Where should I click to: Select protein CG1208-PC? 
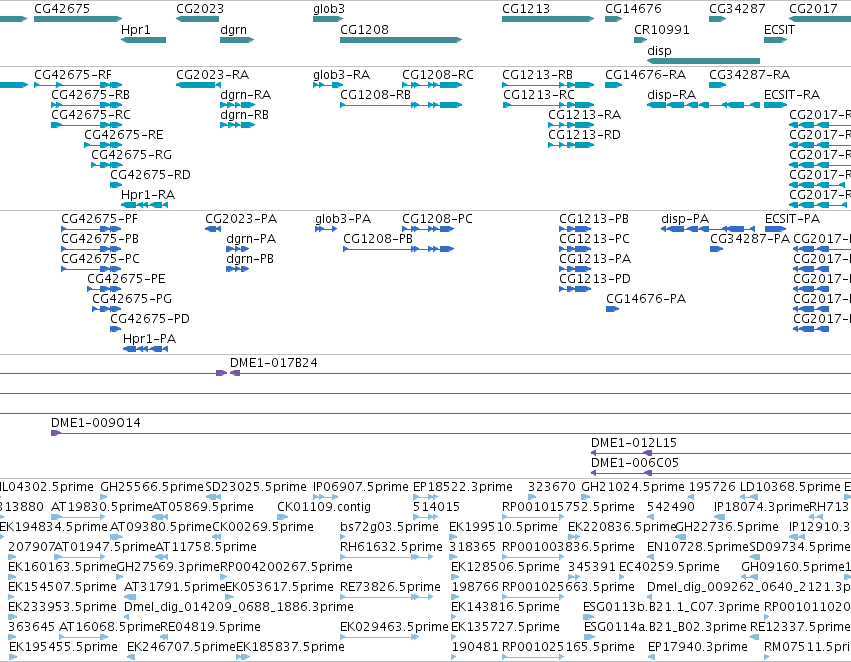tap(428, 229)
